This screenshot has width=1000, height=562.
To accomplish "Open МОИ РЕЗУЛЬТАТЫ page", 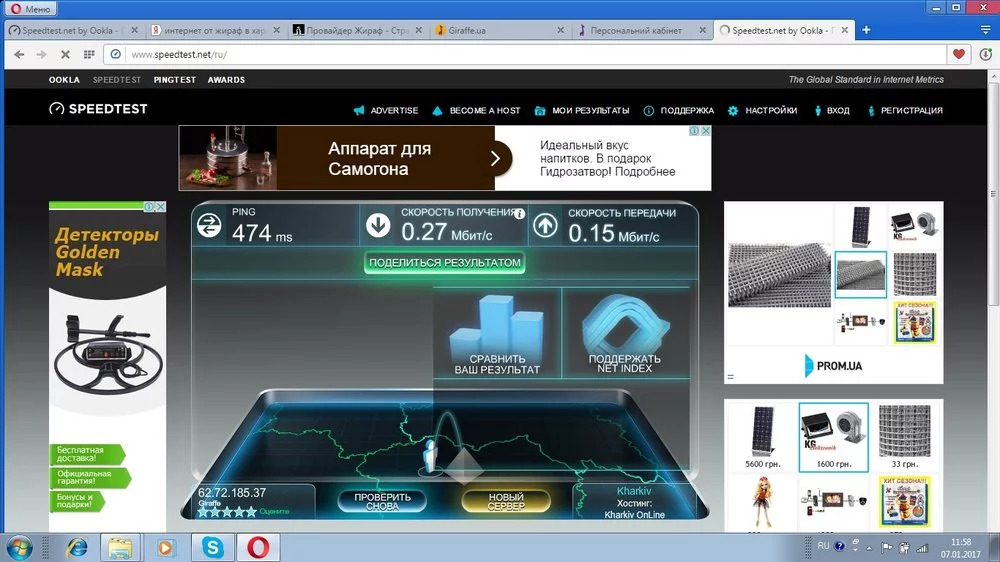I will pyautogui.click(x=582, y=110).
